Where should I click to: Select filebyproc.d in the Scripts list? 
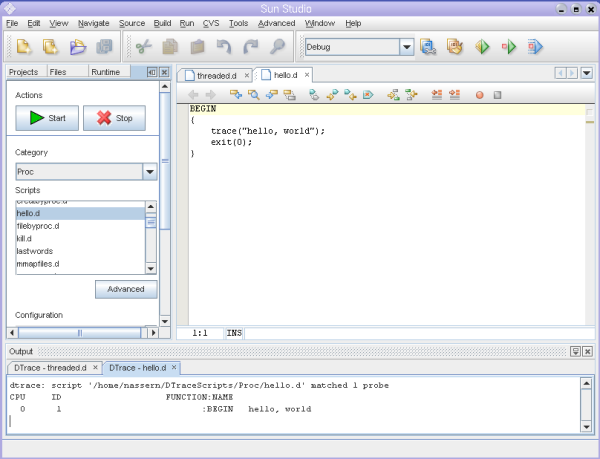tap(80, 226)
